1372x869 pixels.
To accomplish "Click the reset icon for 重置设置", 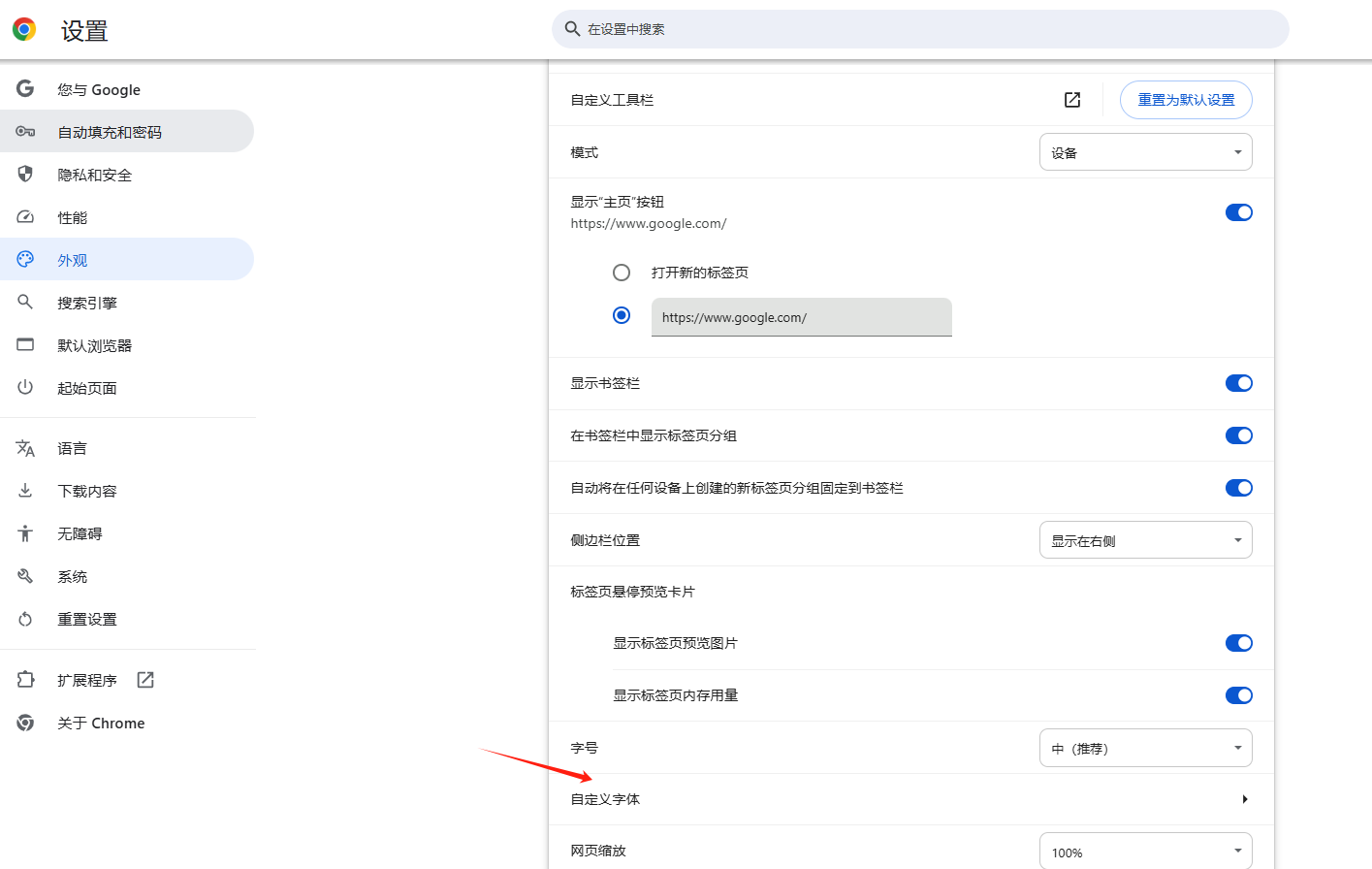I will [25, 619].
